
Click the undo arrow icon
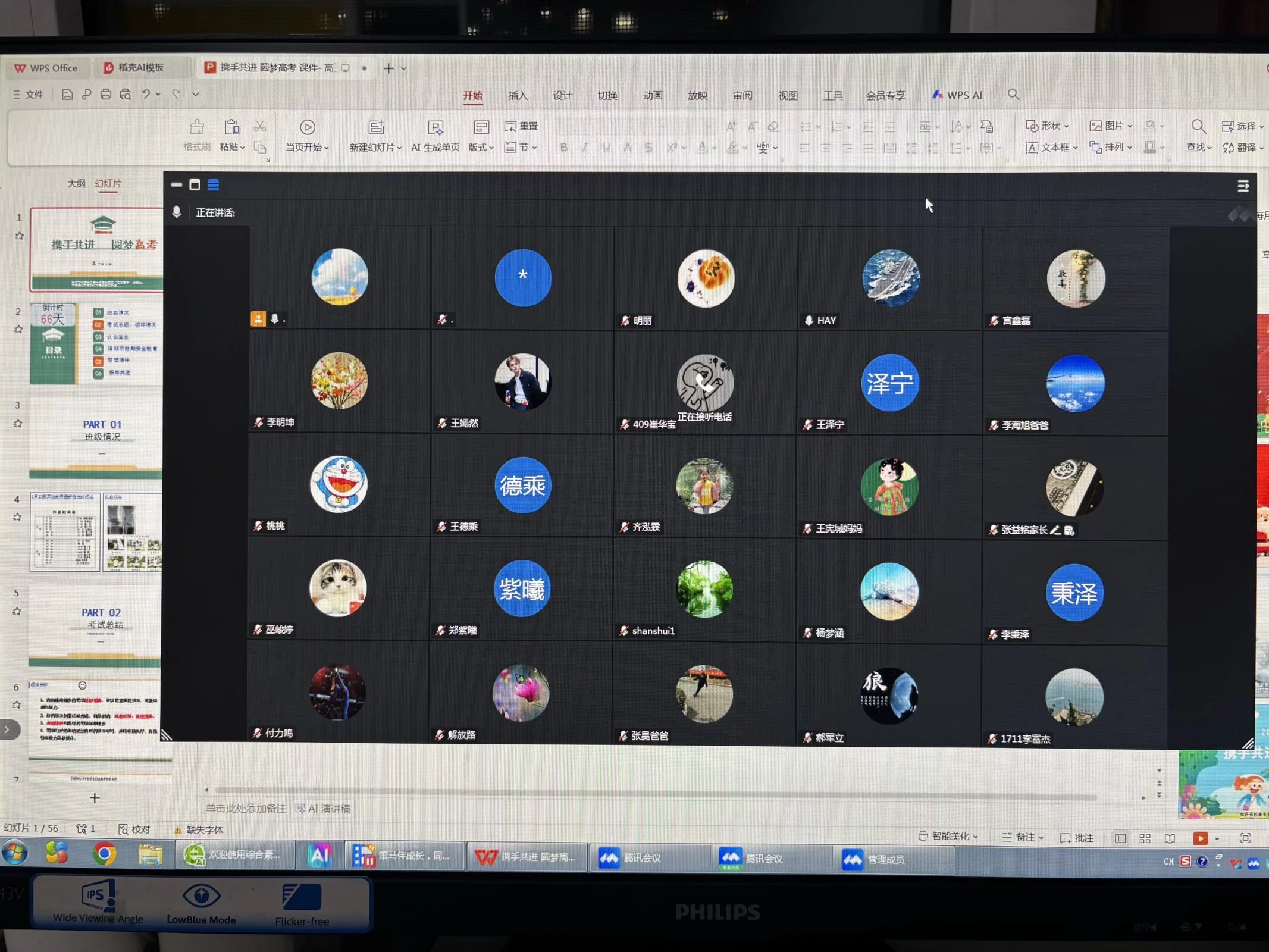[x=146, y=94]
